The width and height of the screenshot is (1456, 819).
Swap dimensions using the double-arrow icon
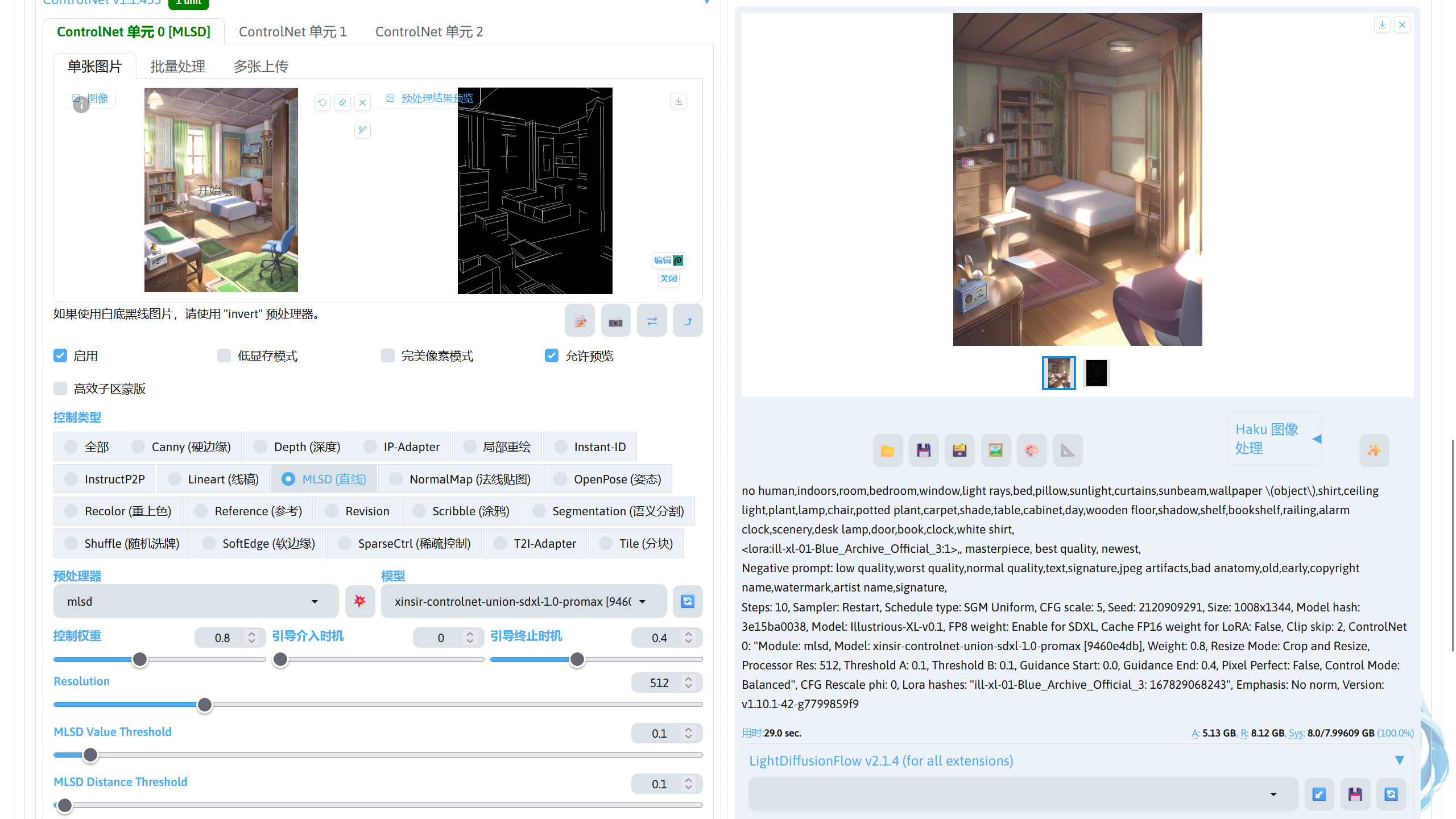point(652,320)
